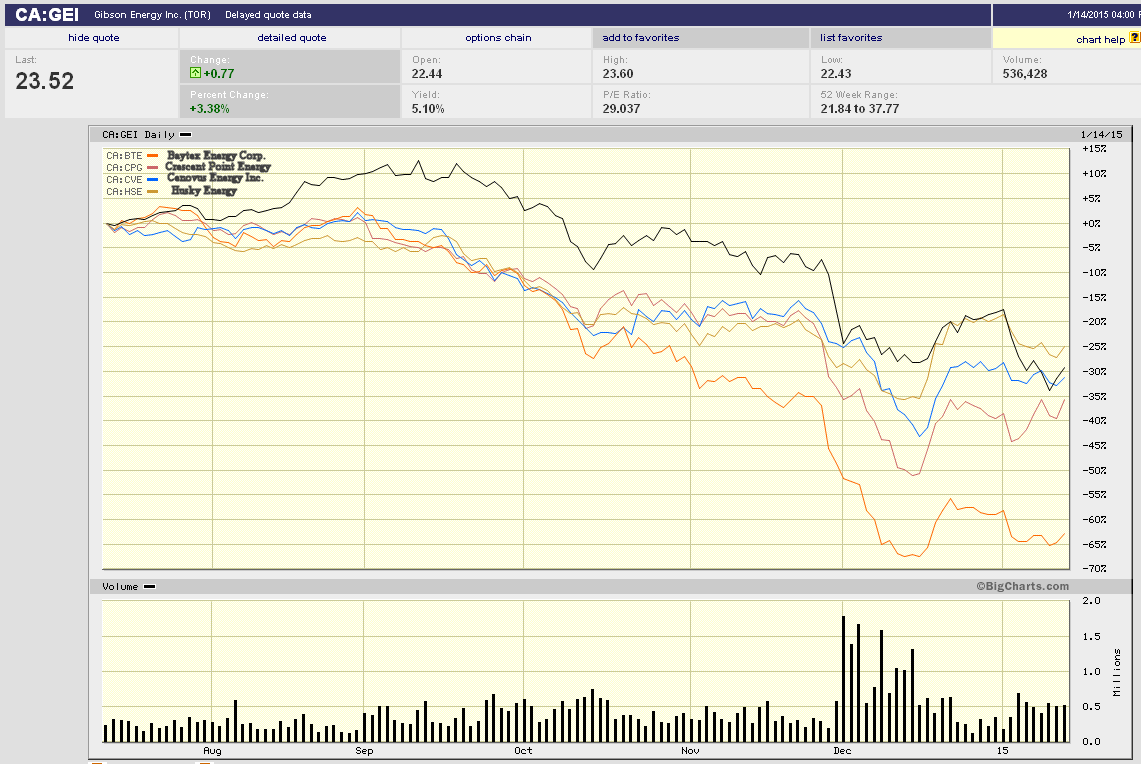Click the Baytex Energy Corp. legend label
The height and width of the screenshot is (764, 1141).
click(216, 156)
